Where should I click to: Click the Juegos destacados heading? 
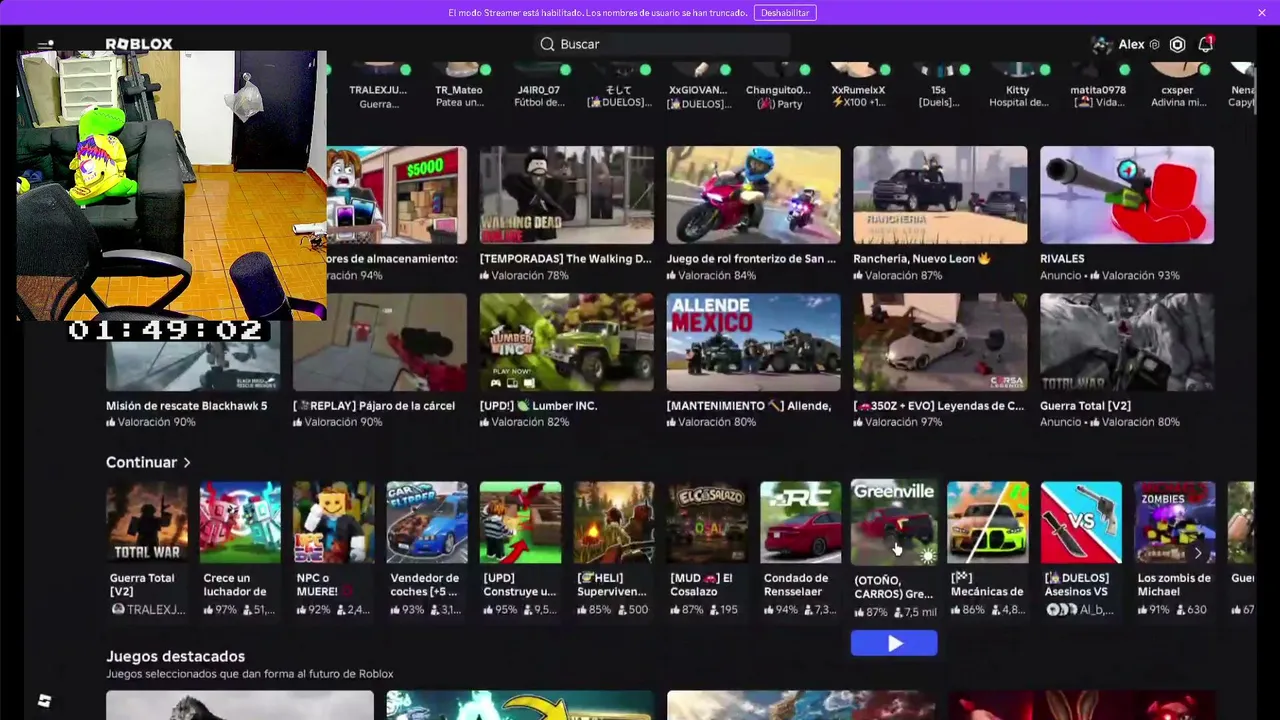click(176, 656)
